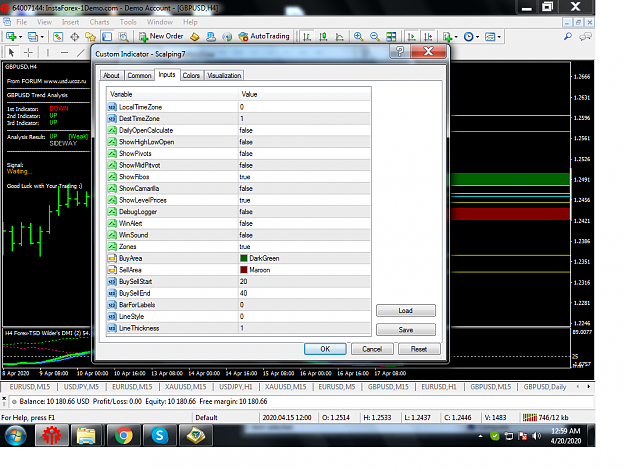
Task: Expand the templates dropdown arrow
Action: click(x=499, y=37)
